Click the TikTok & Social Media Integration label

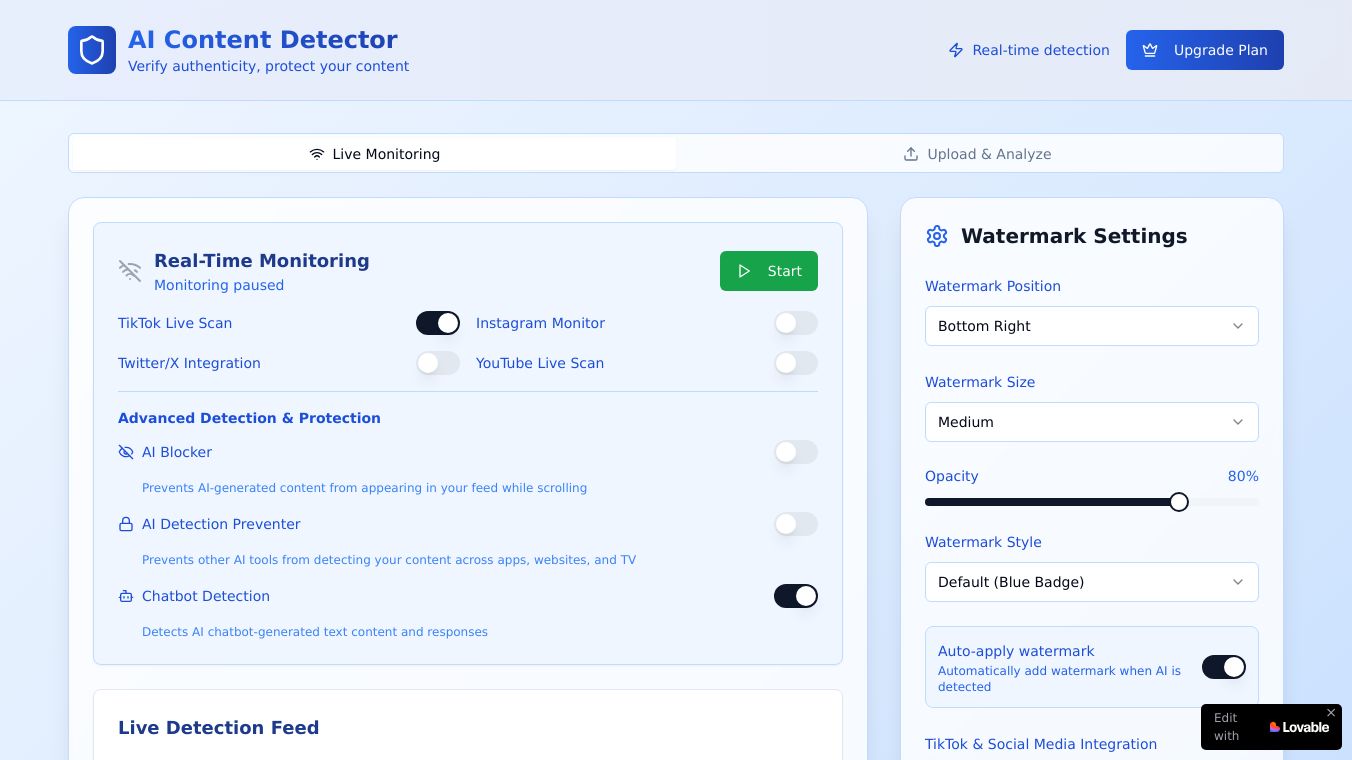[x=1041, y=744]
